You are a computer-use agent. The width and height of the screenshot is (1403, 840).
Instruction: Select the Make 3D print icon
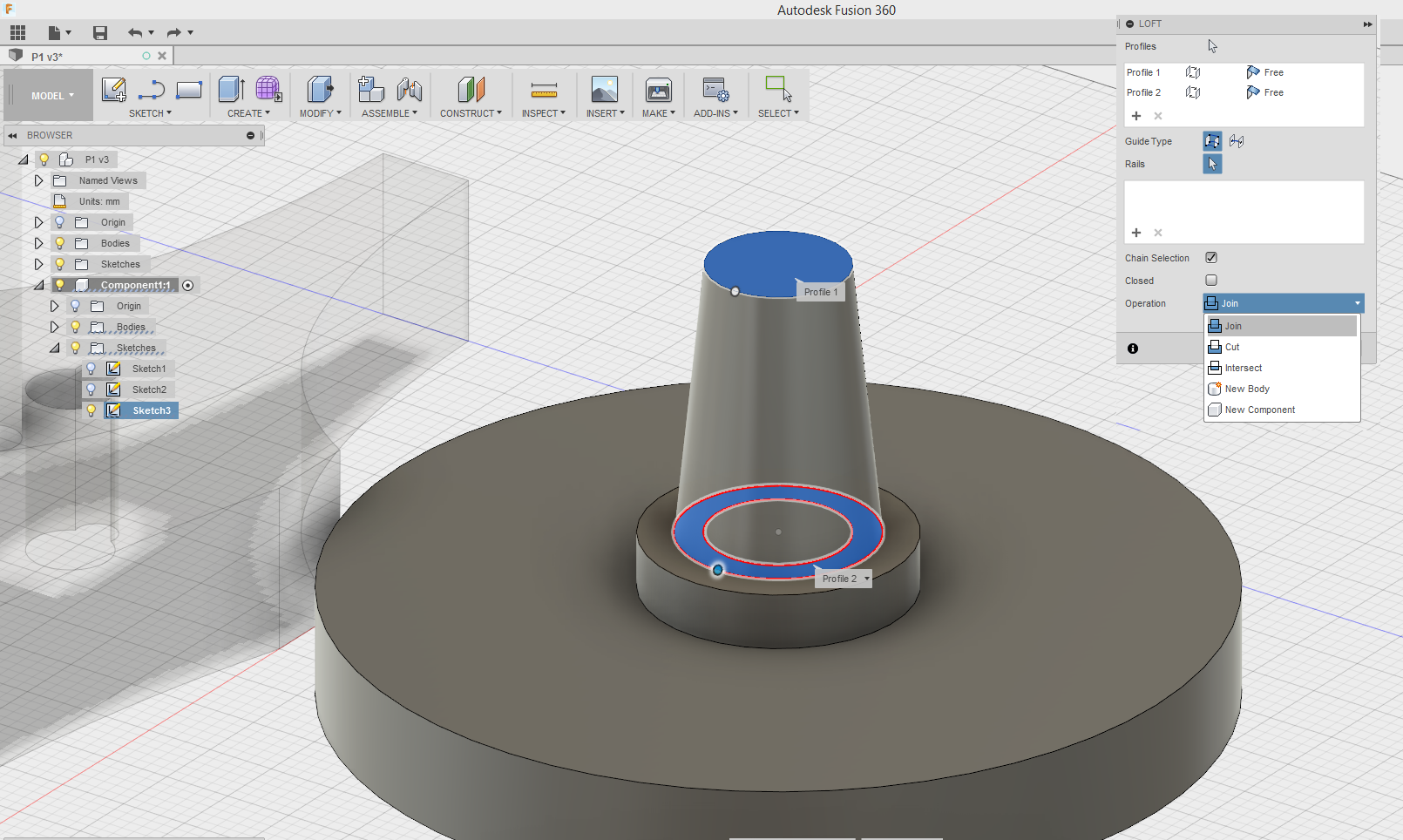(659, 89)
